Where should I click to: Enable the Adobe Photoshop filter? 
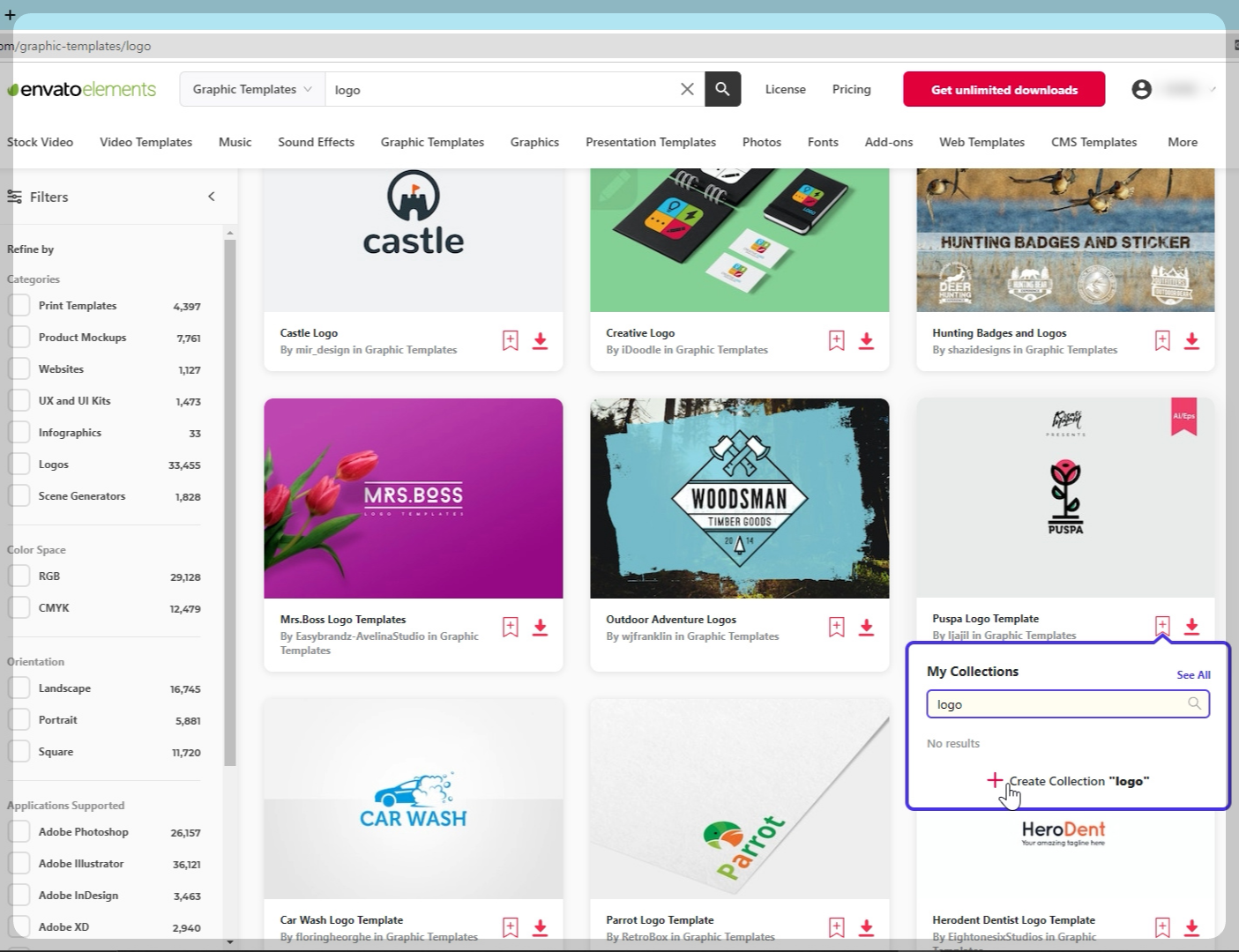(19, 832)
